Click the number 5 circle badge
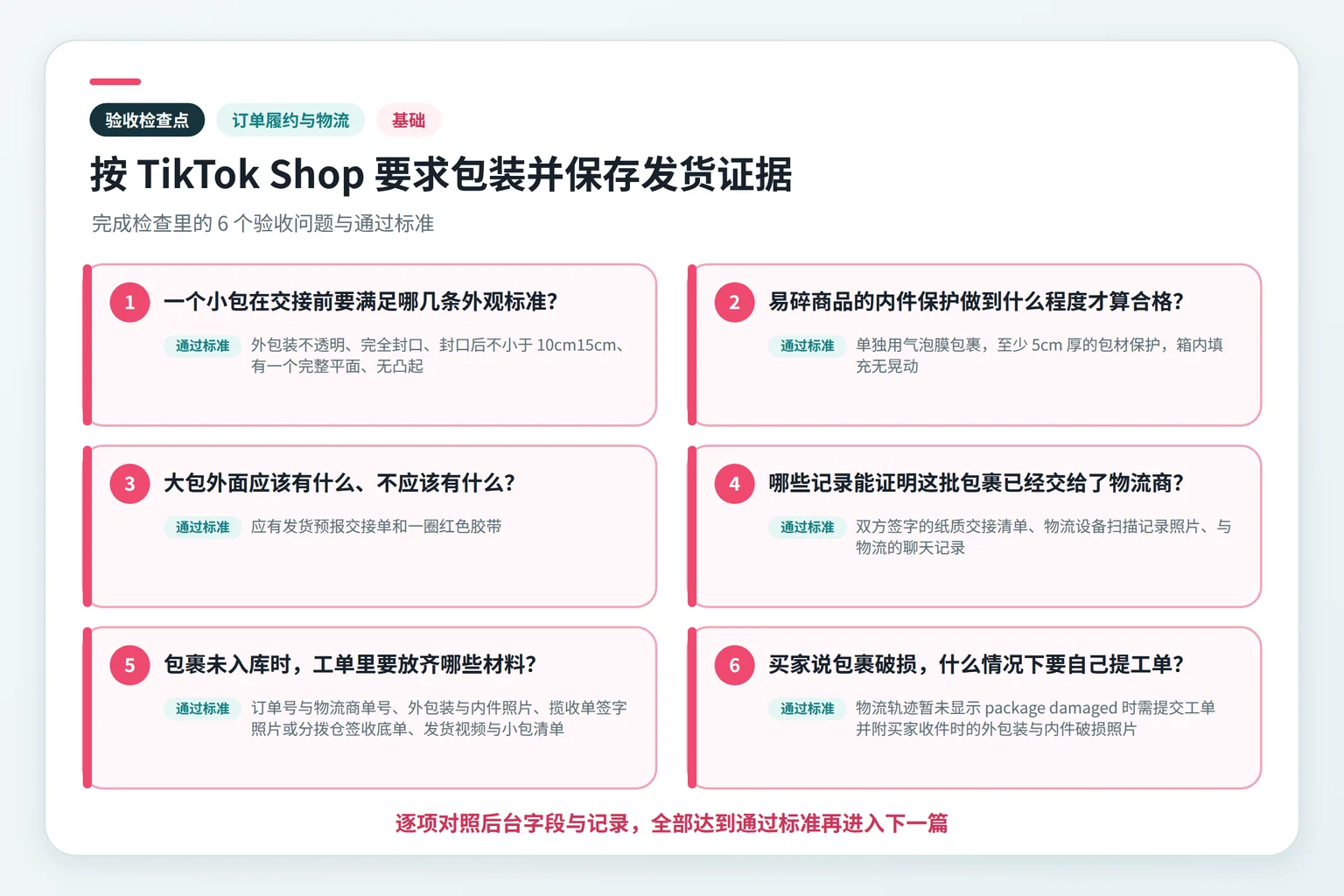 [x=129, y=665]
